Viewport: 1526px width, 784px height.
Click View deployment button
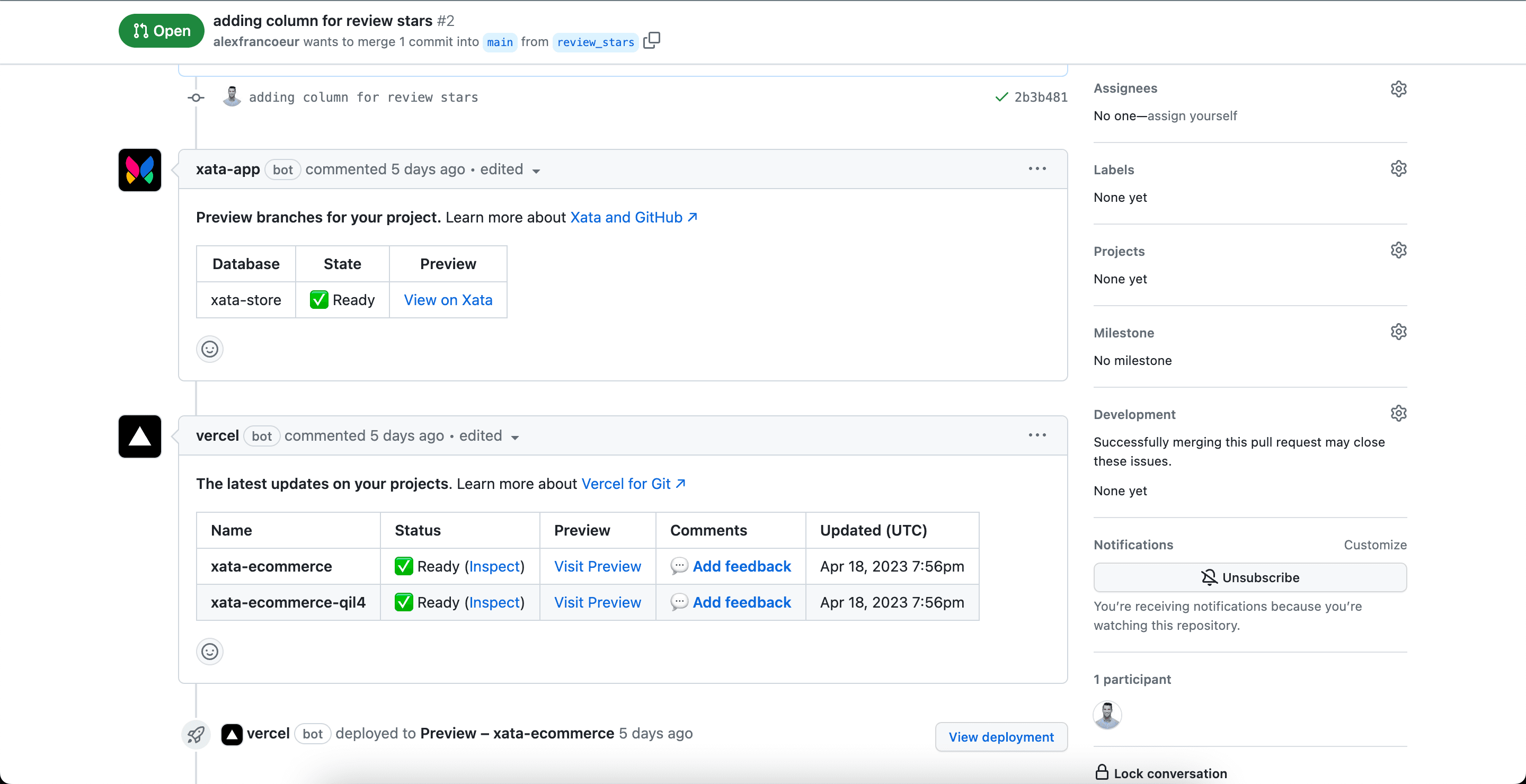click(1000, 738)
